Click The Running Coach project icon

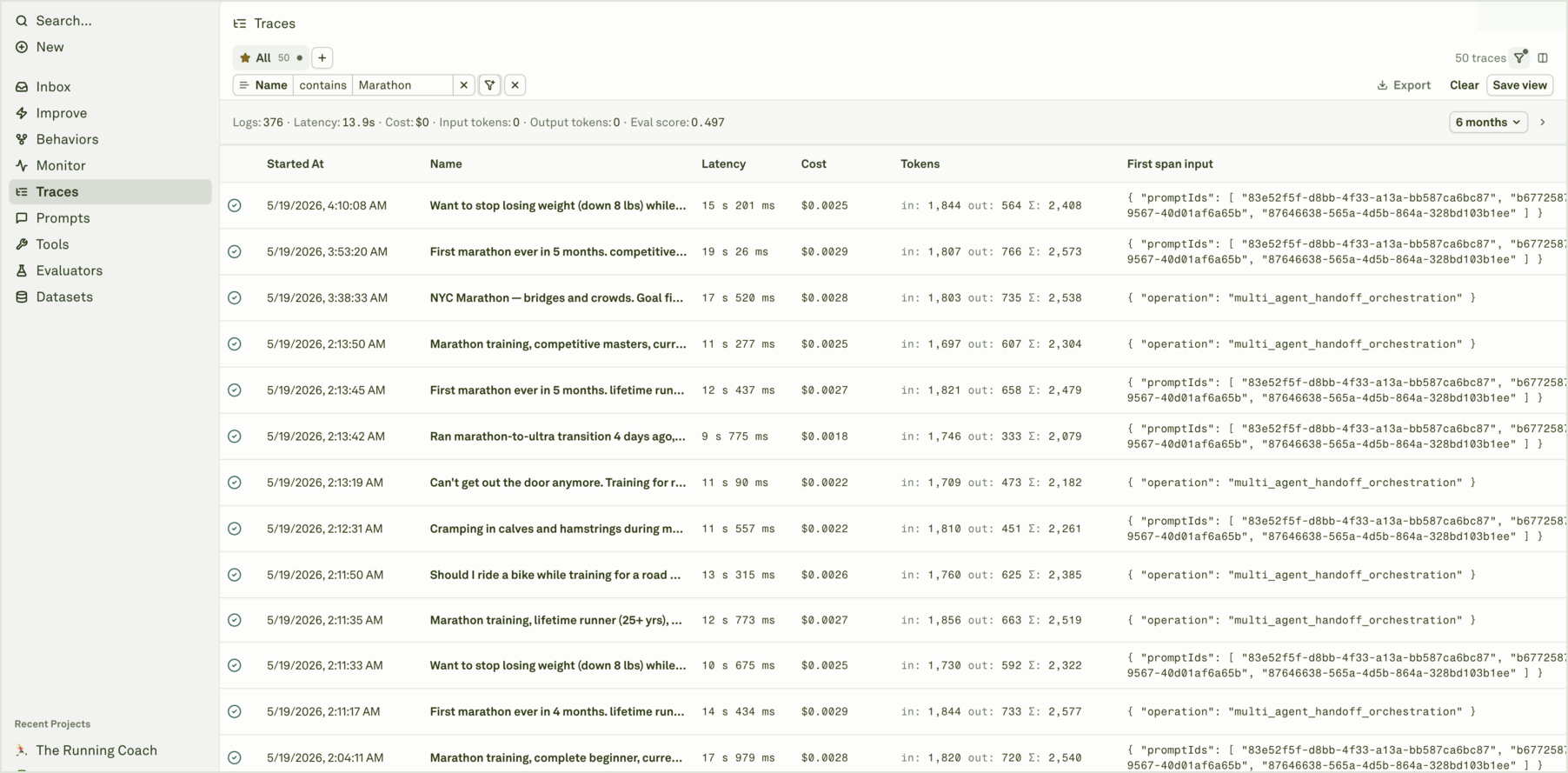point(22,750)
